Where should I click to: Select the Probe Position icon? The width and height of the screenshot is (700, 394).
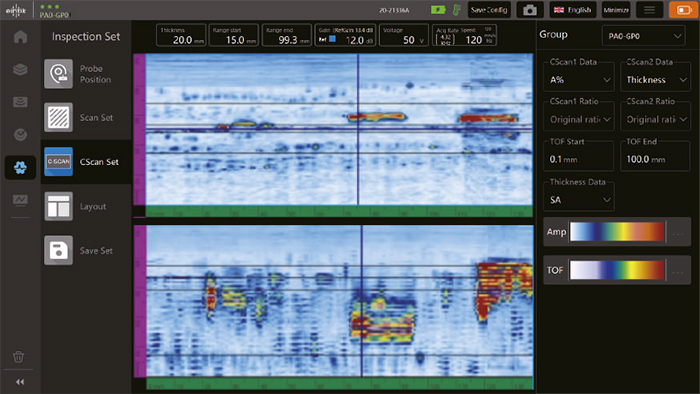(58, 74)
